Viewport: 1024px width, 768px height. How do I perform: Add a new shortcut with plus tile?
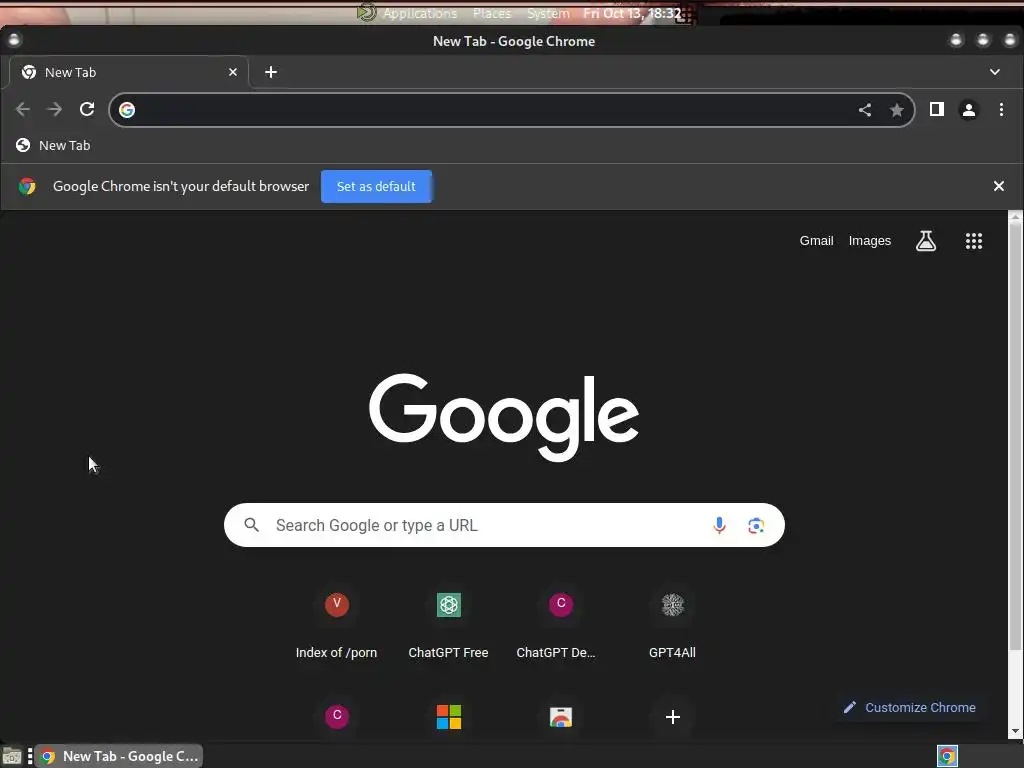(x=672, y=716)
